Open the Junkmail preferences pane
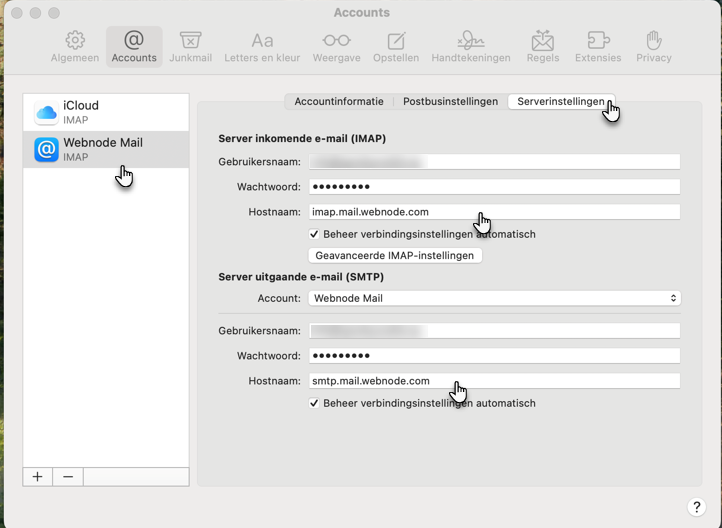This screenshot has height=528, width=722. [x=191, y=46]
